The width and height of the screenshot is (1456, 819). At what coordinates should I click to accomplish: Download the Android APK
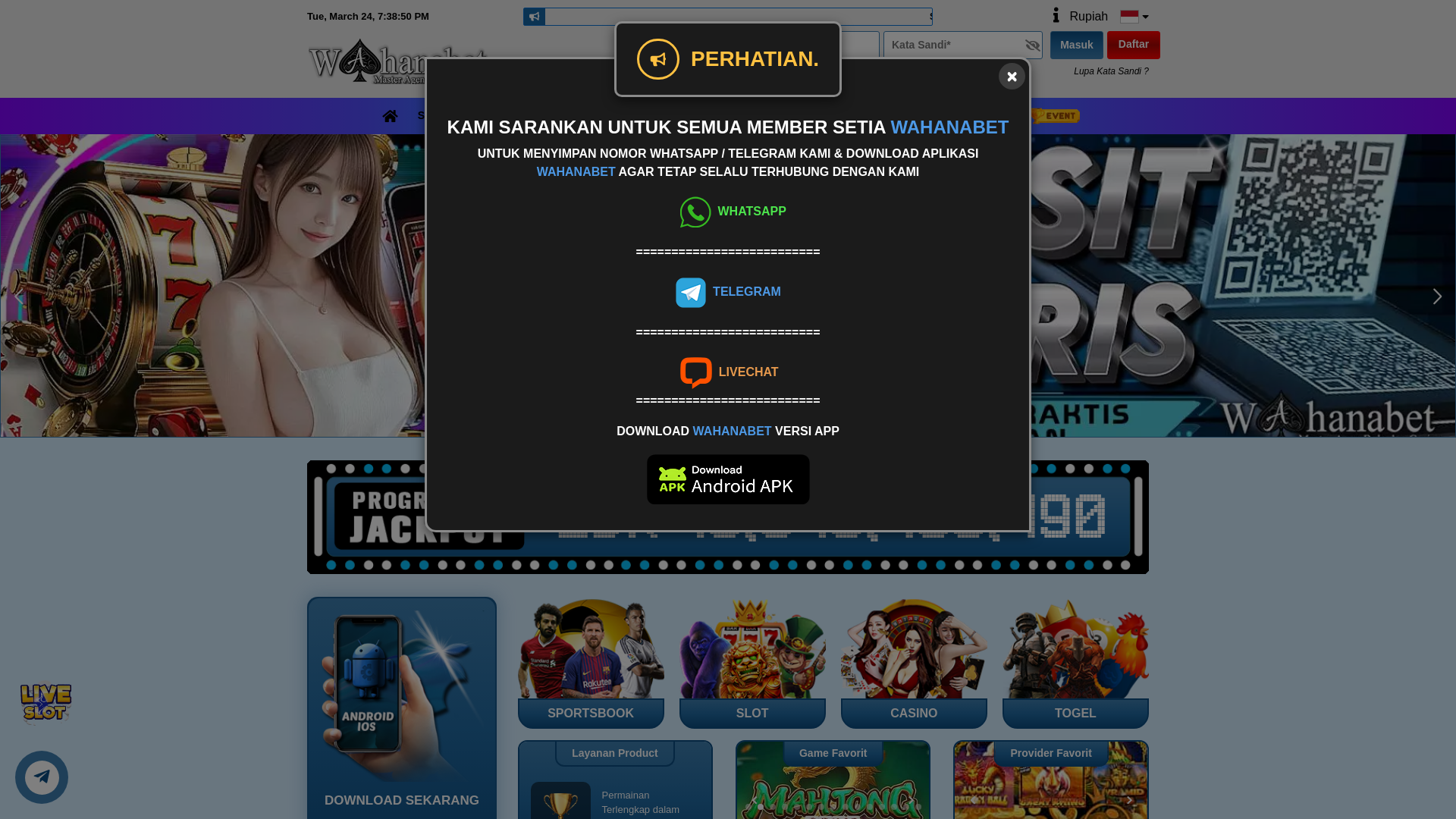point(728,479)
